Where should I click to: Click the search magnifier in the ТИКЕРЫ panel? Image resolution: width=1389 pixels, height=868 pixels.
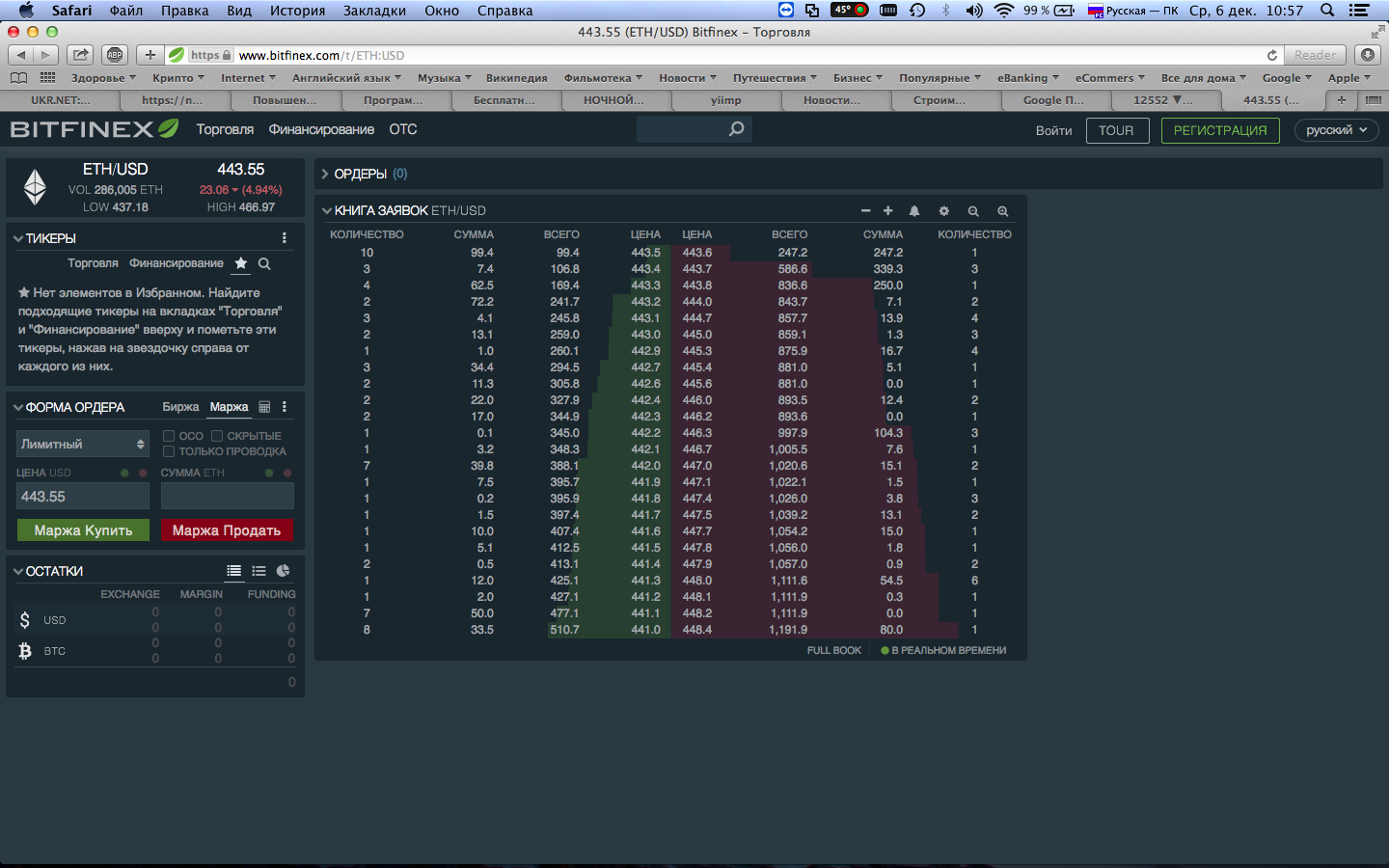pos(264,263)
